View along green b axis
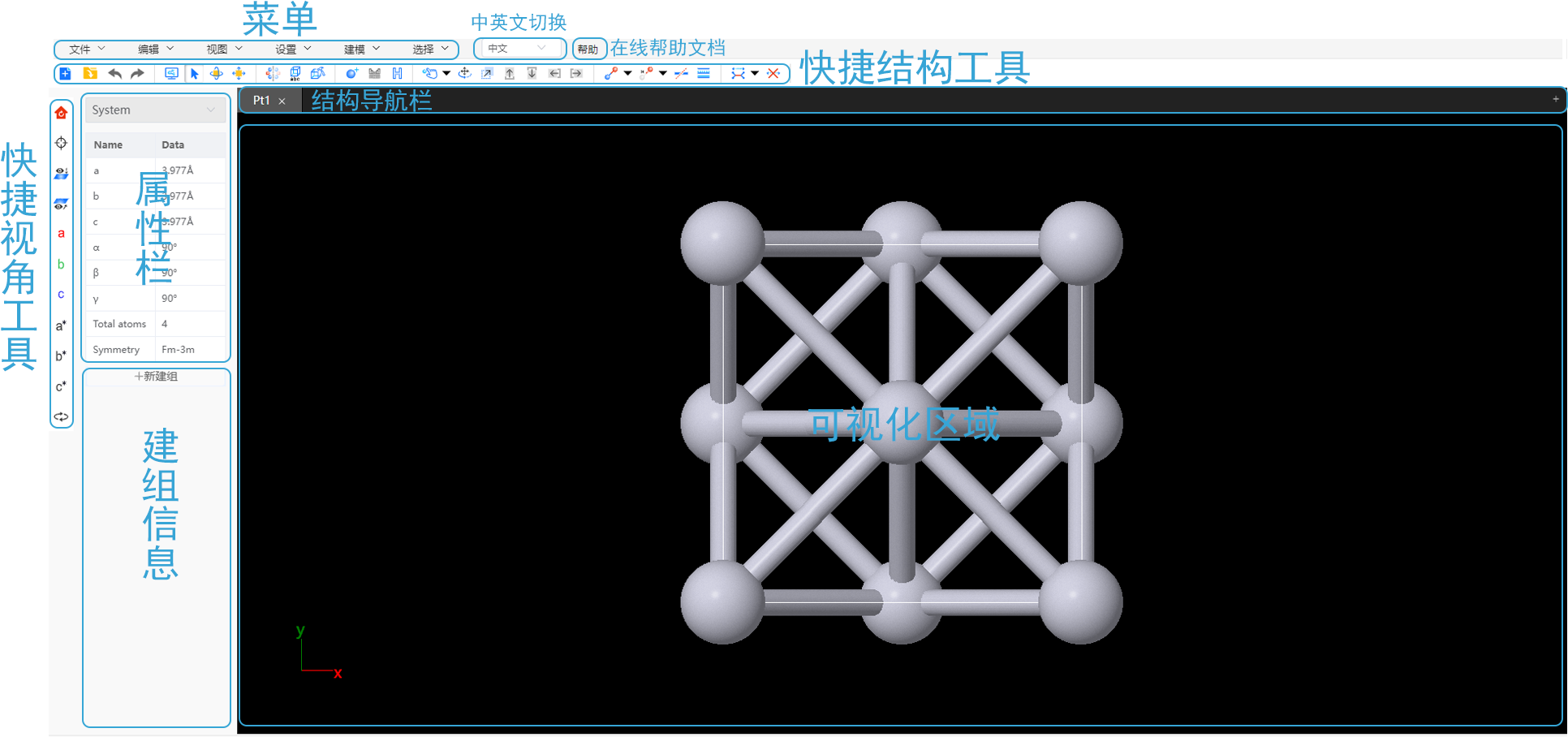1568x737 pixels. point(61,265)
